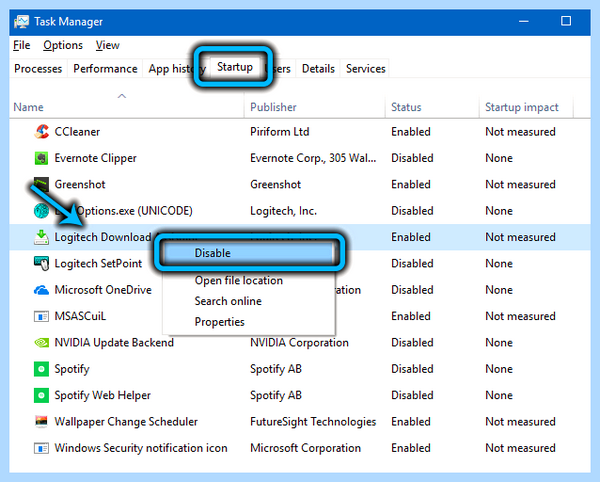This screenshot has width=600, height=482.
Task: Minimize the Task Manager window
Action: pos(524,21)
